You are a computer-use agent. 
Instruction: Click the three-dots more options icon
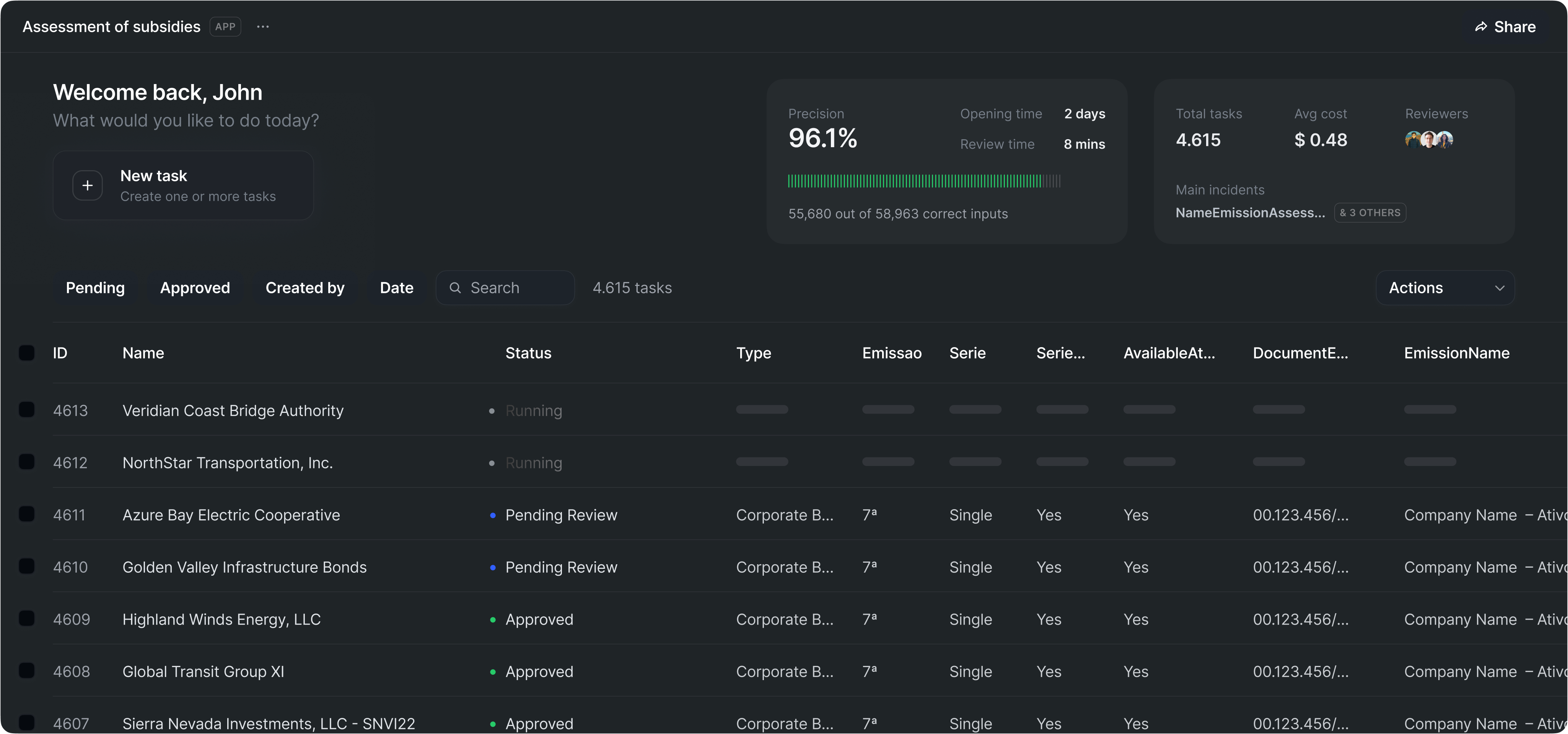pos(262,27)
